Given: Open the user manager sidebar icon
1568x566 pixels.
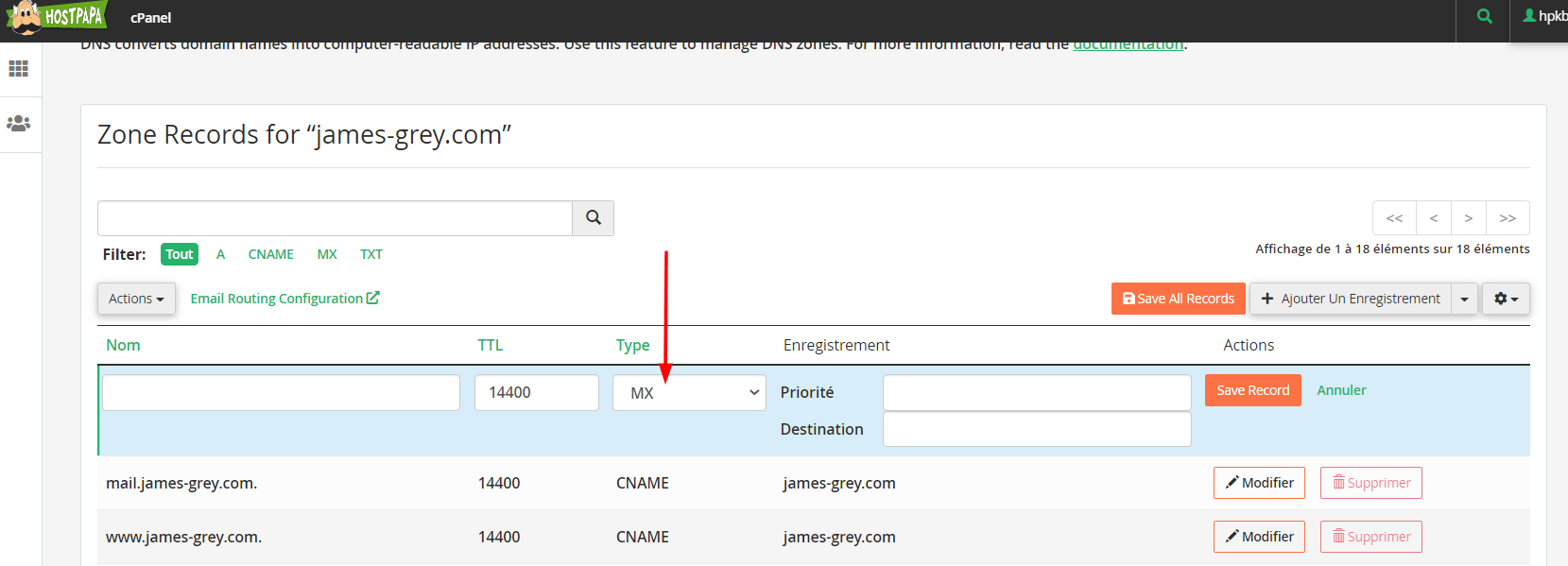Looking at the screenshot, I should [19, 124].
